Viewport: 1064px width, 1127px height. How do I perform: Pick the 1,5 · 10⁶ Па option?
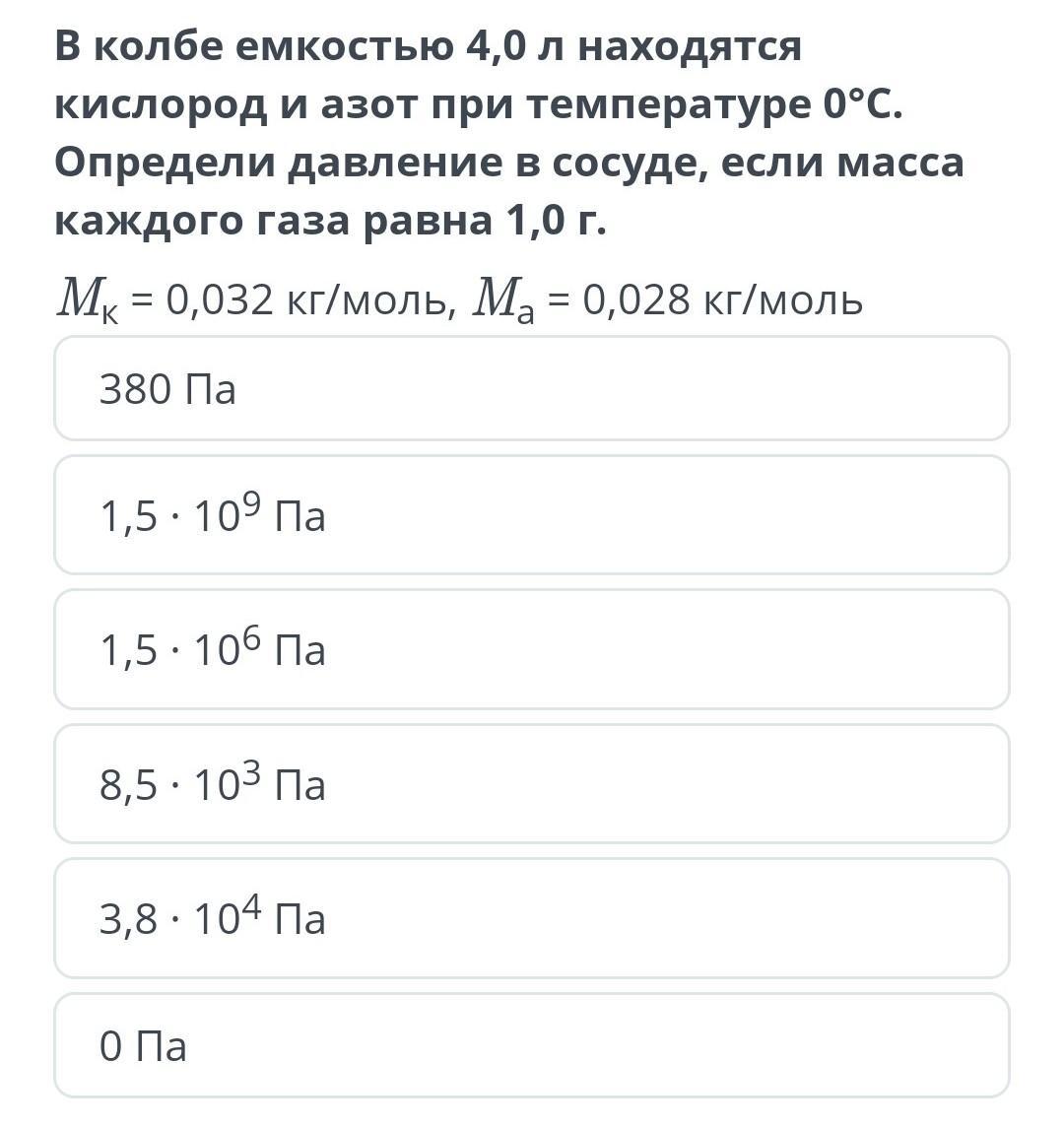click(531, 649)
